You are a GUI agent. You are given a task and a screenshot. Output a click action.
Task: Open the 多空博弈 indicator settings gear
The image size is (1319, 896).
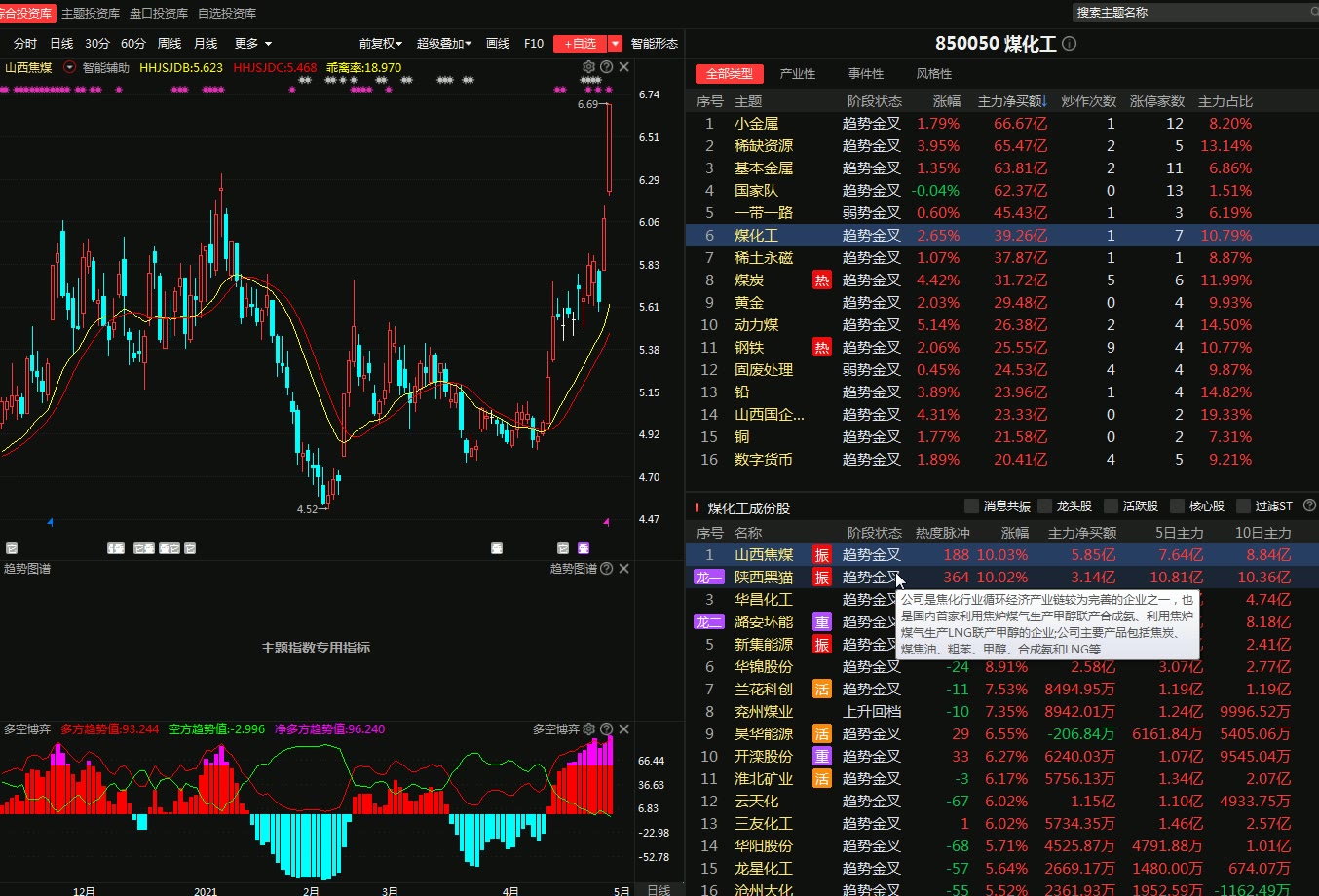click(588, 728)
